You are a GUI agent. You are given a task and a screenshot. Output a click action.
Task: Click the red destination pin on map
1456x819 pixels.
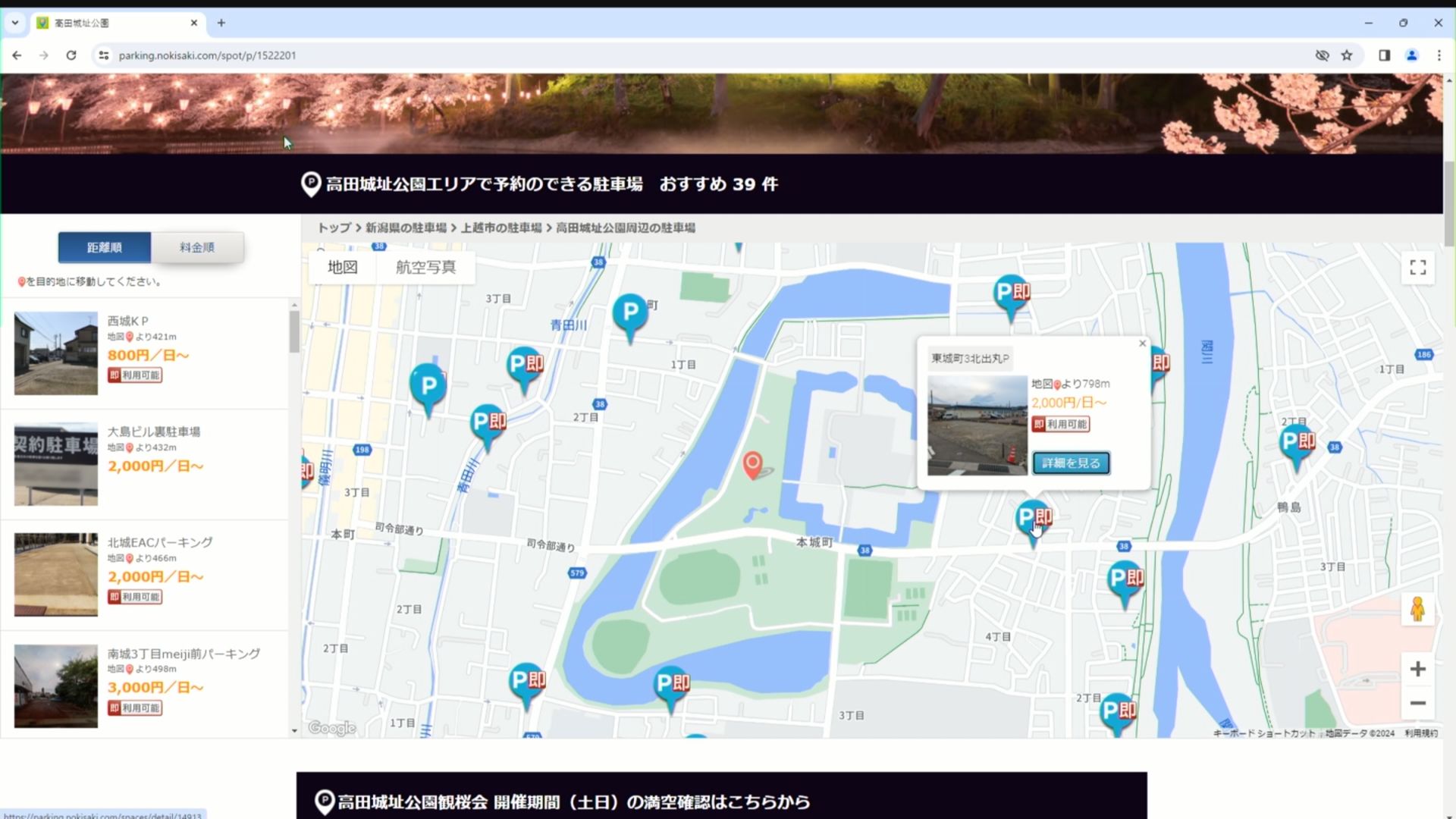tap(752, 465)
